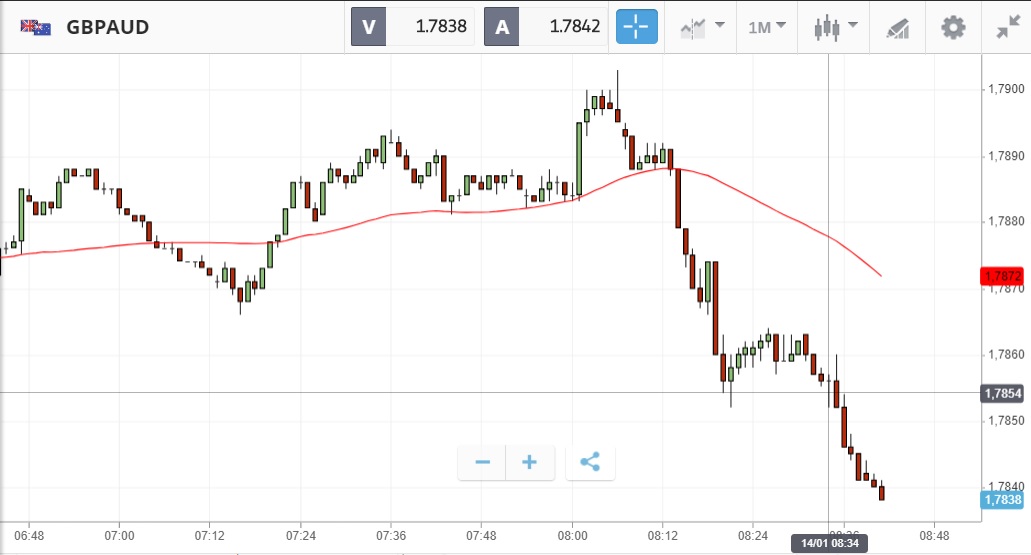Select the drawing tools pencil icon
This screenshot has width=1031, height=555.
[x=898, y=28]
